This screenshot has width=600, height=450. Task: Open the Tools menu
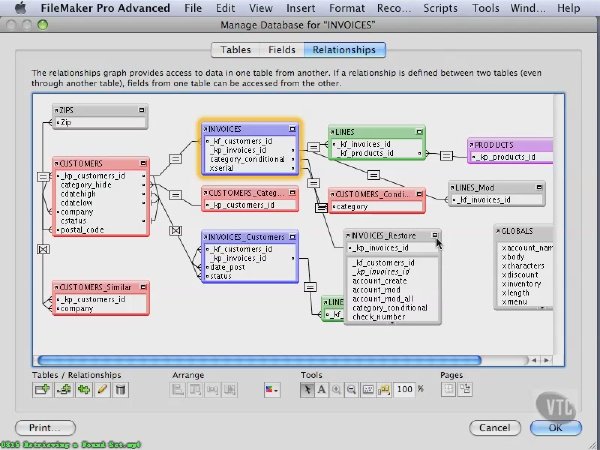pyautogui.click(x=486, y=8)
